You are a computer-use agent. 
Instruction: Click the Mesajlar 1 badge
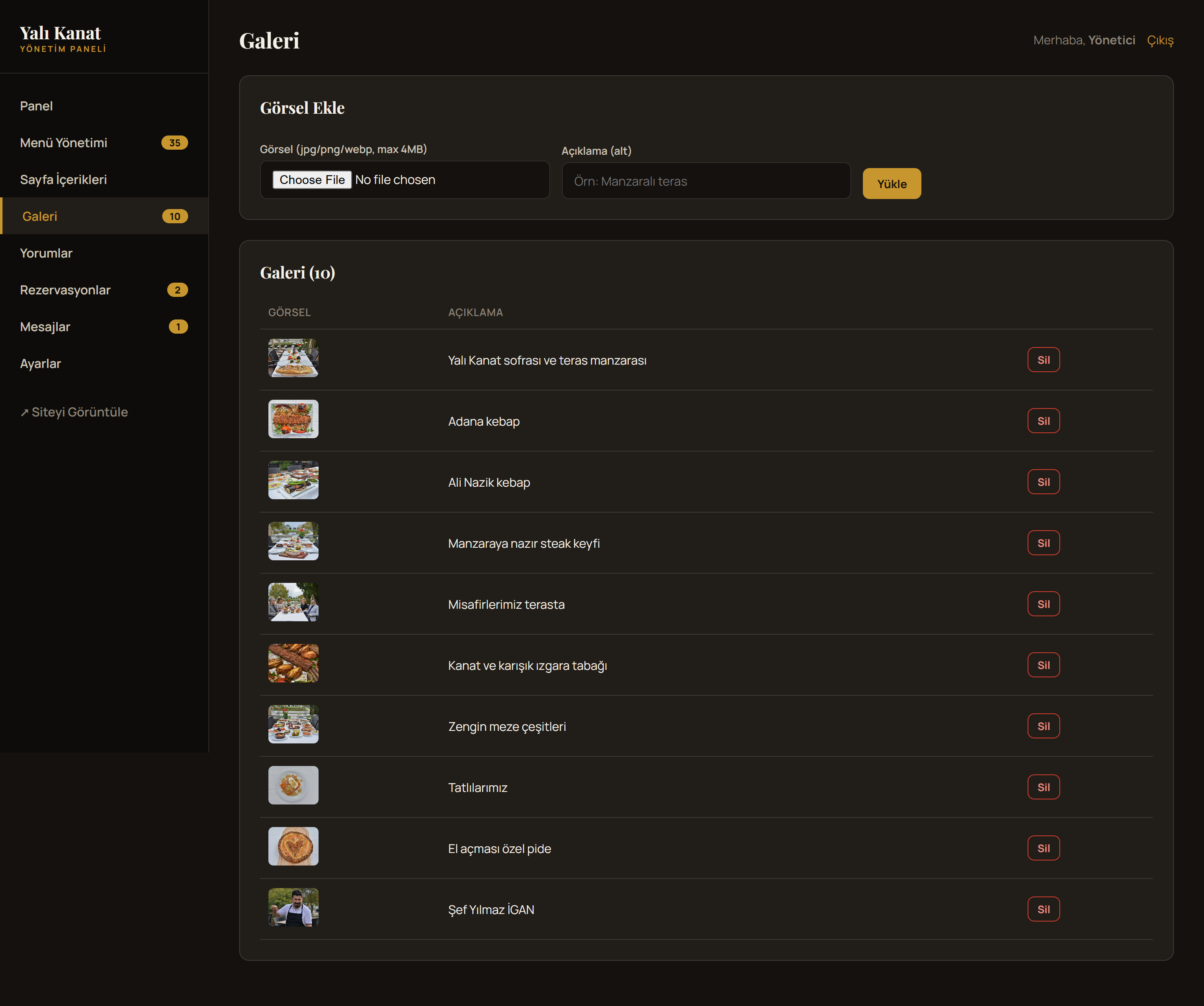pos(179,327)
